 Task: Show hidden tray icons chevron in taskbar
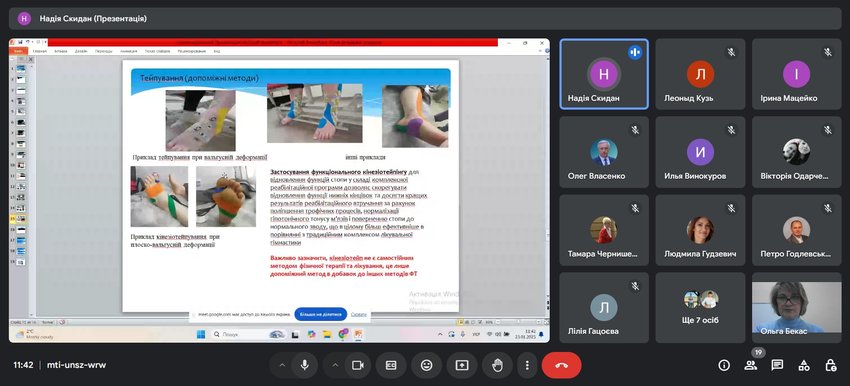click(x=440, y=334)
